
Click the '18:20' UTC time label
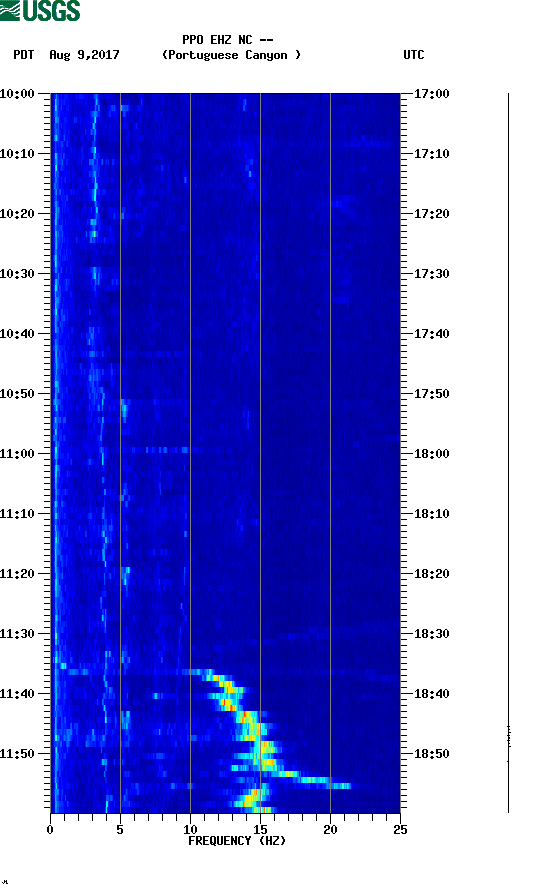coord(431,574)
